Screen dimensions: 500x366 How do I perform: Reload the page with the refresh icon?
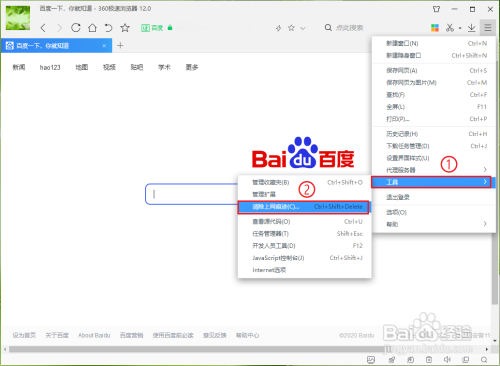(x=76, y=28)
